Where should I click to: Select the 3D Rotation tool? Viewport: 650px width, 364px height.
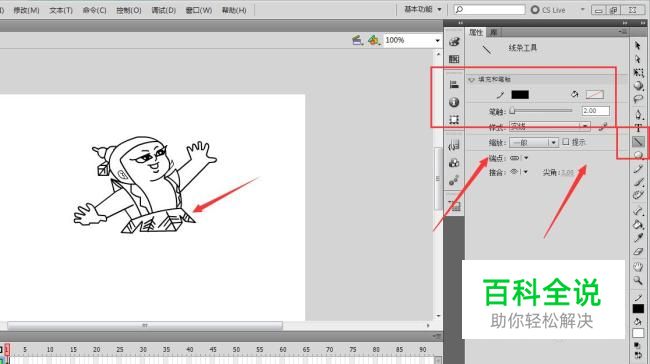pos(638,86)
